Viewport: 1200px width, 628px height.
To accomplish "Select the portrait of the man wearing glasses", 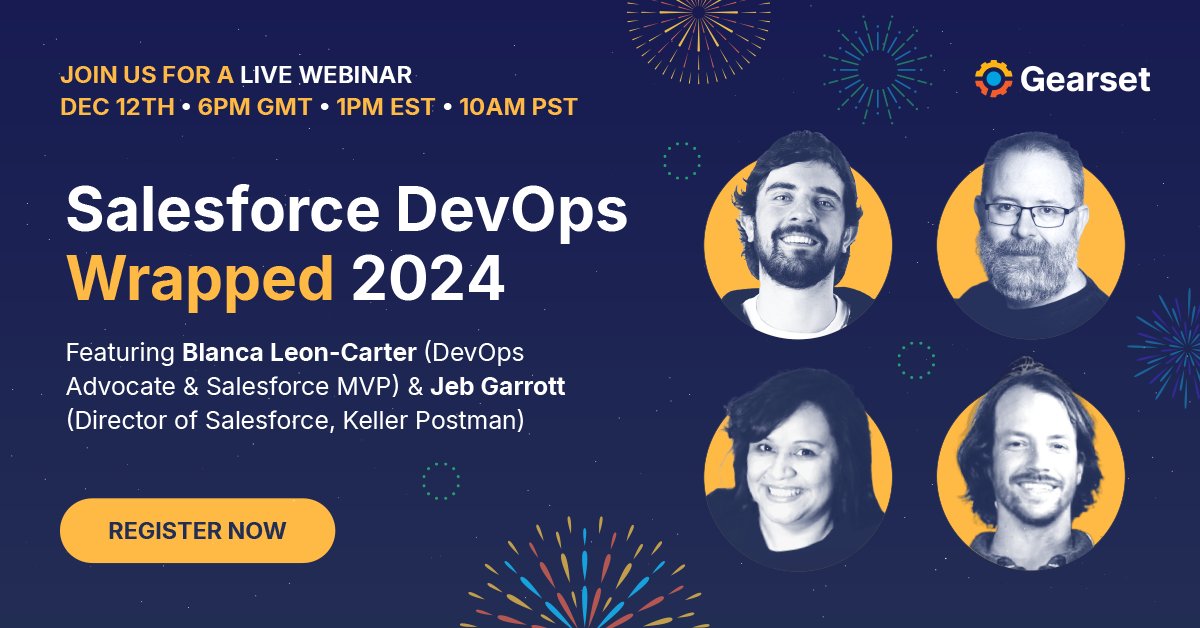I will pos(1030,235).
